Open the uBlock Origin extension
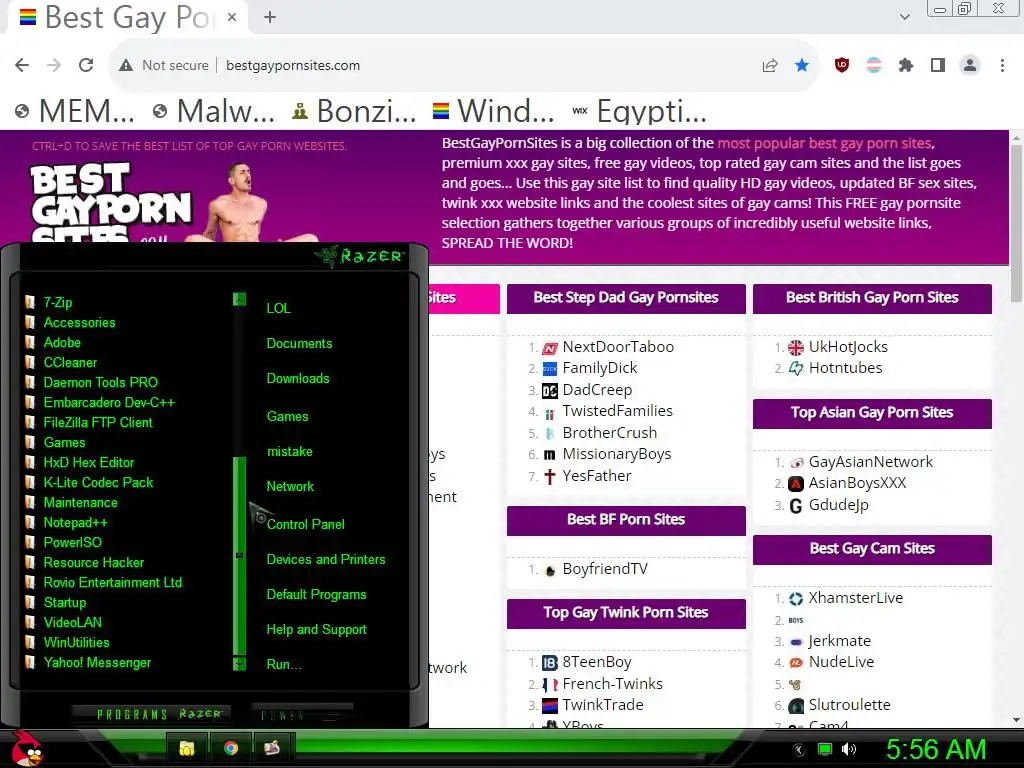The image size is (1024, 768). 842,65
